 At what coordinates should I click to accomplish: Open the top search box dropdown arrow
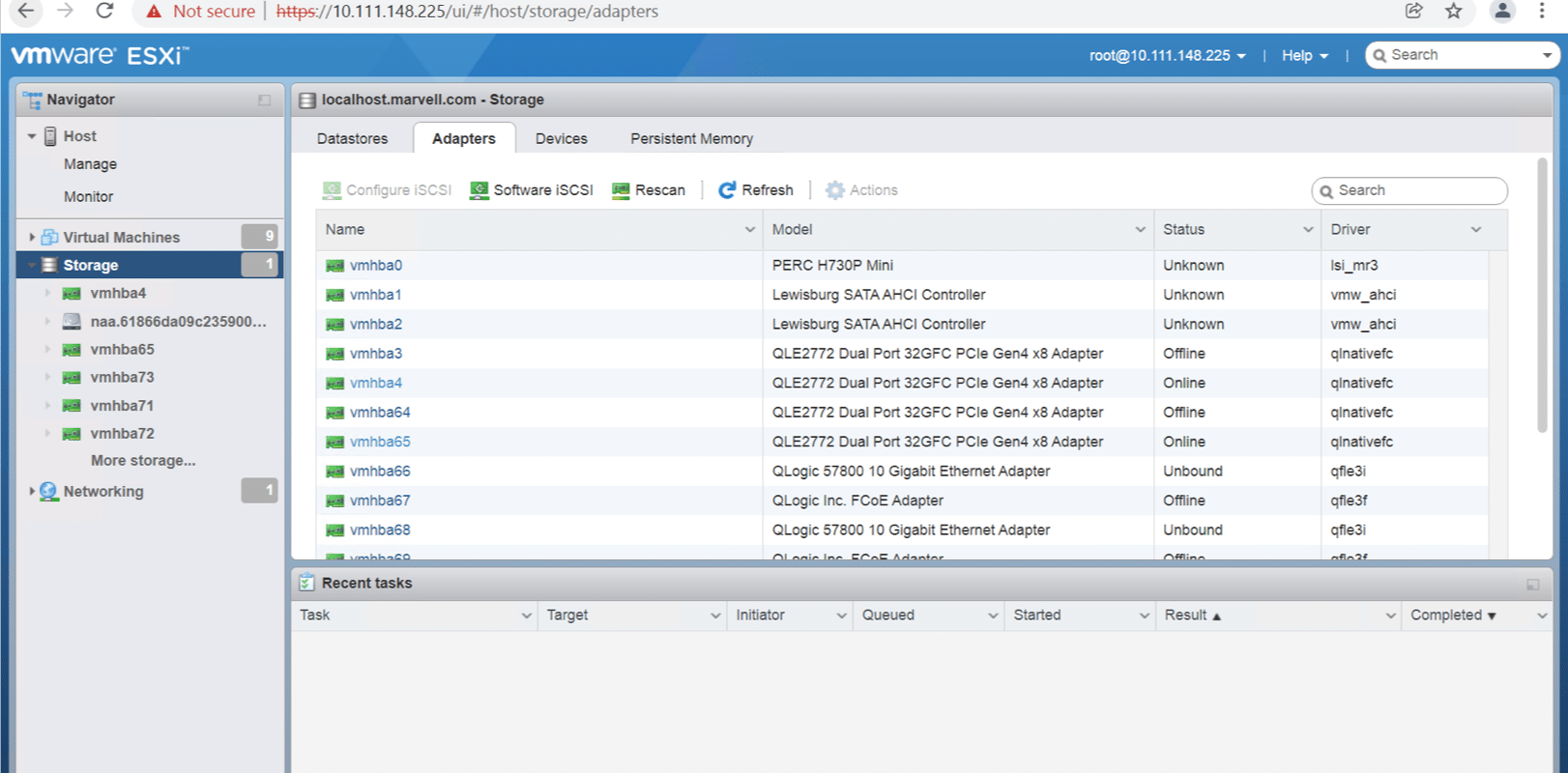tap(1547, 55)
